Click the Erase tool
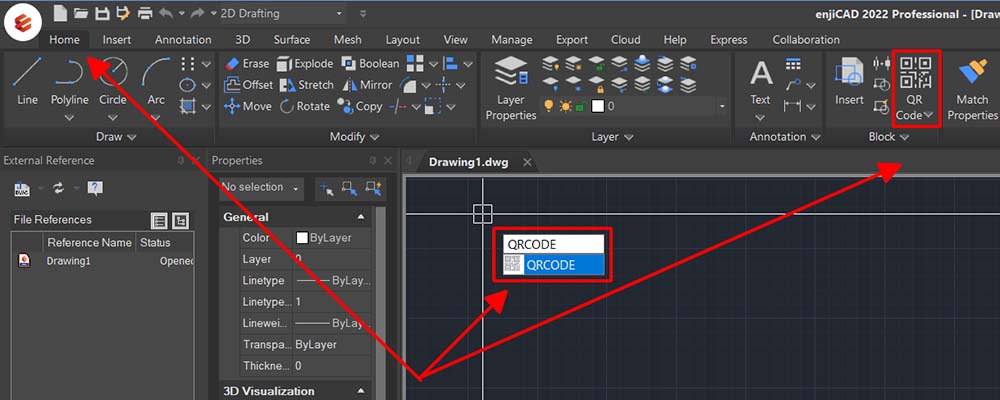Image resolution: width=1000 pixels, height=400 pixels. coord(247,64)
